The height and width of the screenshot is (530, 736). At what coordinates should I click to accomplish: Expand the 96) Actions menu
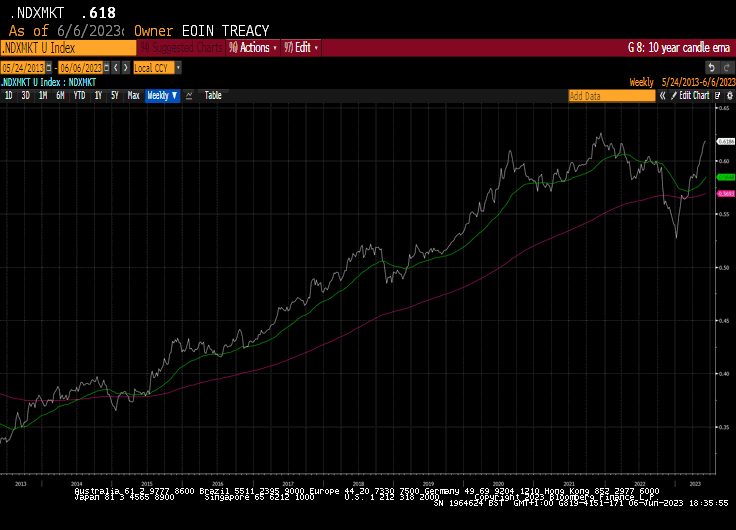coord(253,47)
